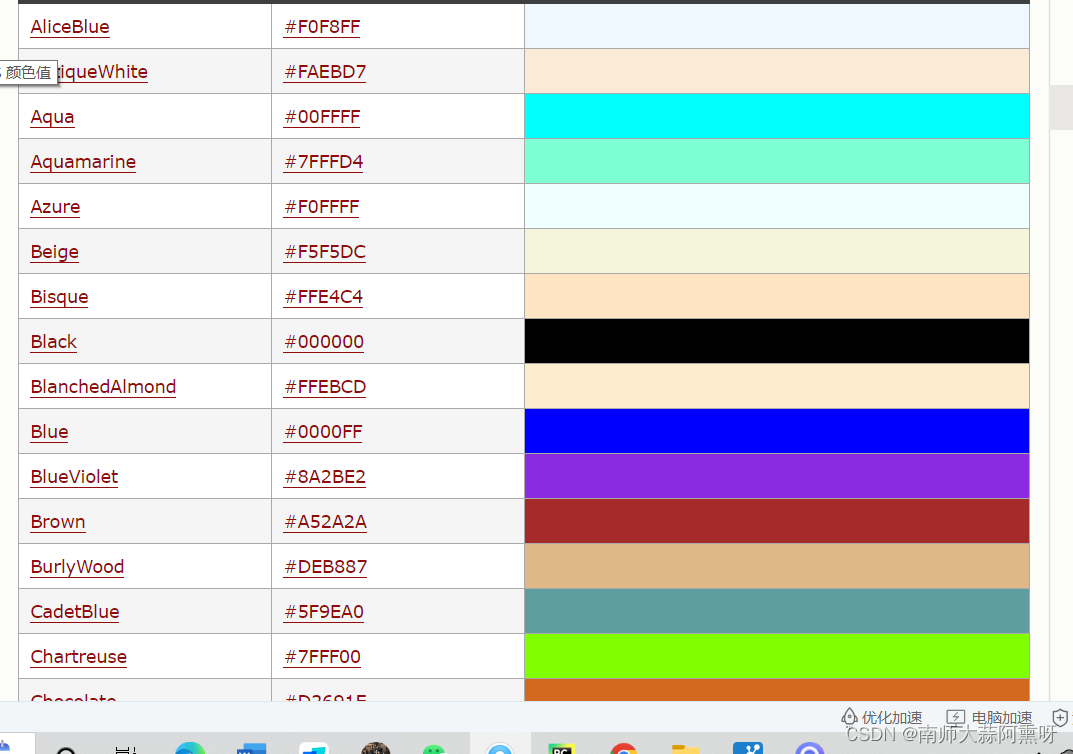The image size is (1073, 754).
Task: Select the Aquamarine swatch
Action: pos(777,161)
